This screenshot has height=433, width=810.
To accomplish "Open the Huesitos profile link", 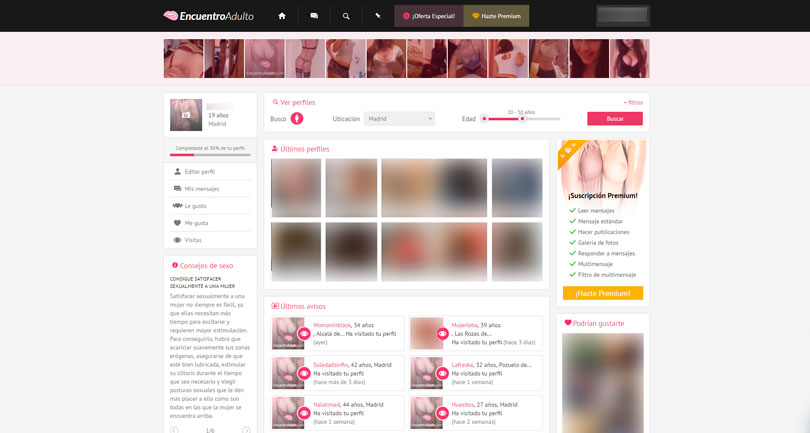I will coord(462,405).
